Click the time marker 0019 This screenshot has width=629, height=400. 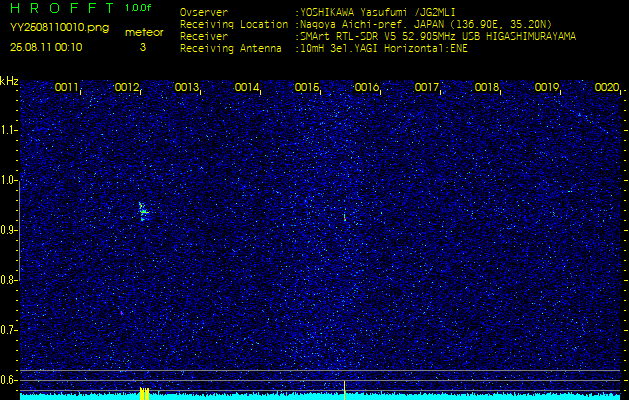547,87
